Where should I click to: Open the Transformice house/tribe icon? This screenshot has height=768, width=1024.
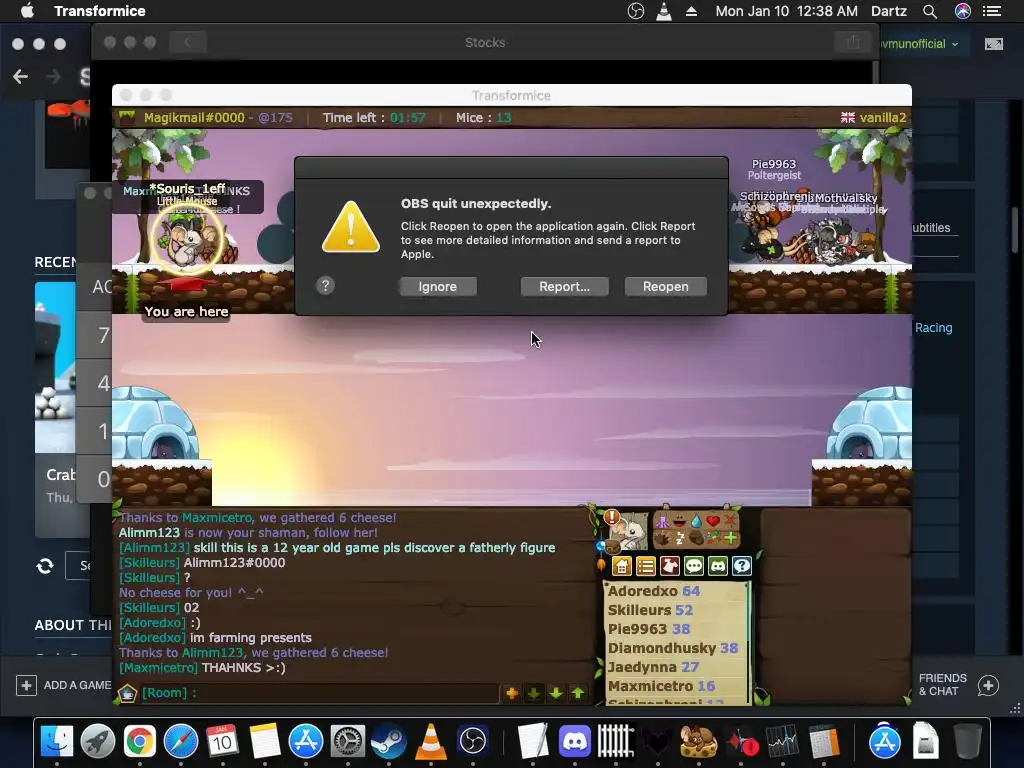(622, 566)
